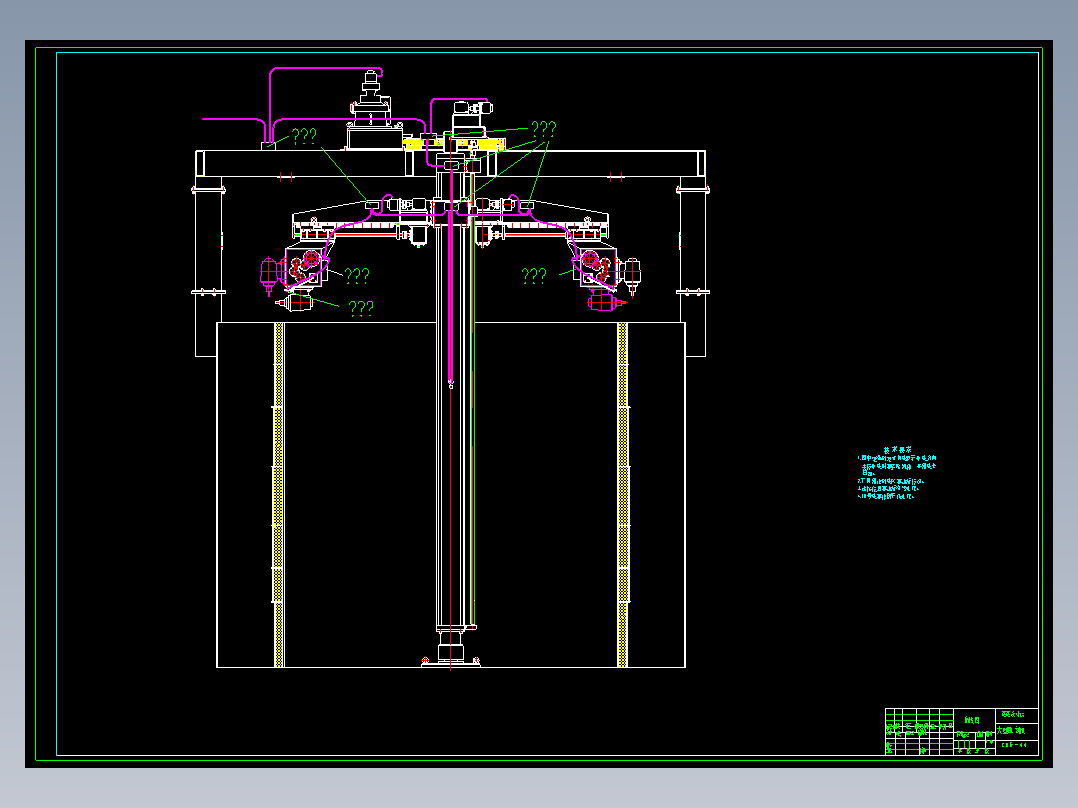Image resolution: width=1078 pixels, height=808 pixels.
Task: Select the '???' label beside the top-left pipe fitting
Action: pos(305,136)
